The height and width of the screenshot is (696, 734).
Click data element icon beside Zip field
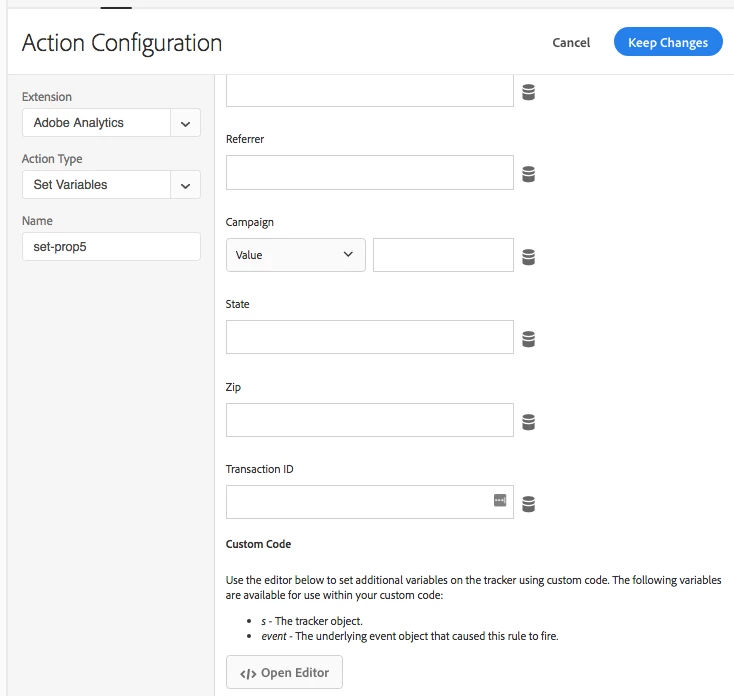[x=529, y=422]
